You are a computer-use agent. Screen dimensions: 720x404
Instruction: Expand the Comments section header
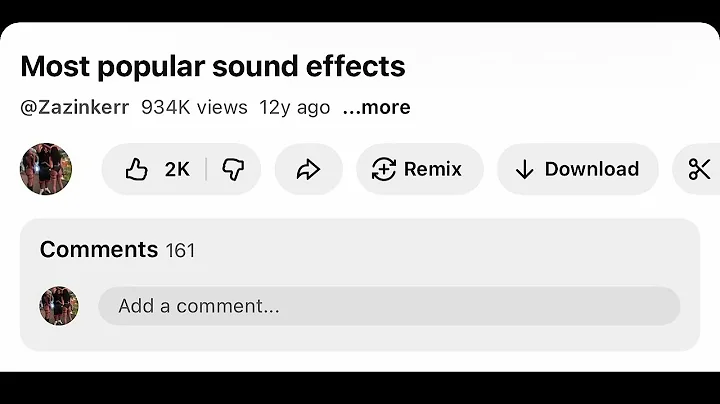click(x=99, y=249)
